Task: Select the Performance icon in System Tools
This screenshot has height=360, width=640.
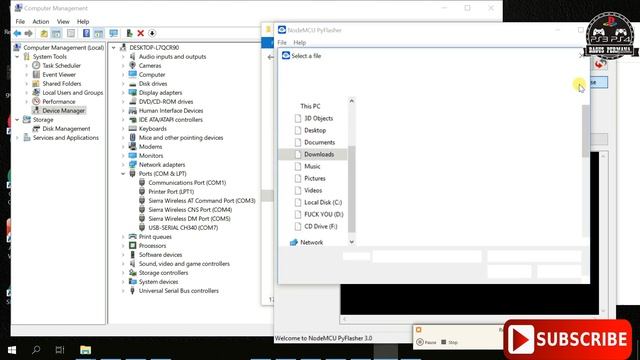Action: click(x=36, y=101)
